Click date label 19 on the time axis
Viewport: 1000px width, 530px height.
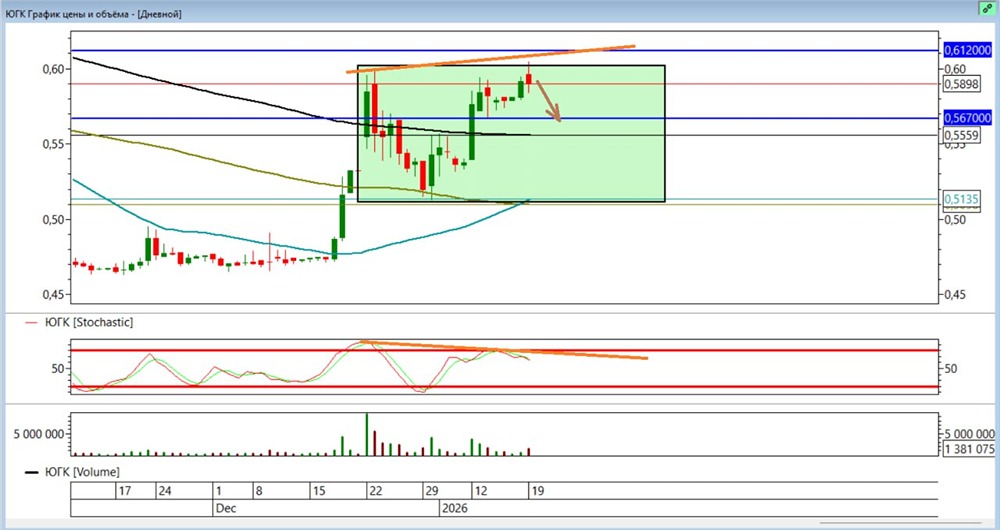click(x=536, y=492)
